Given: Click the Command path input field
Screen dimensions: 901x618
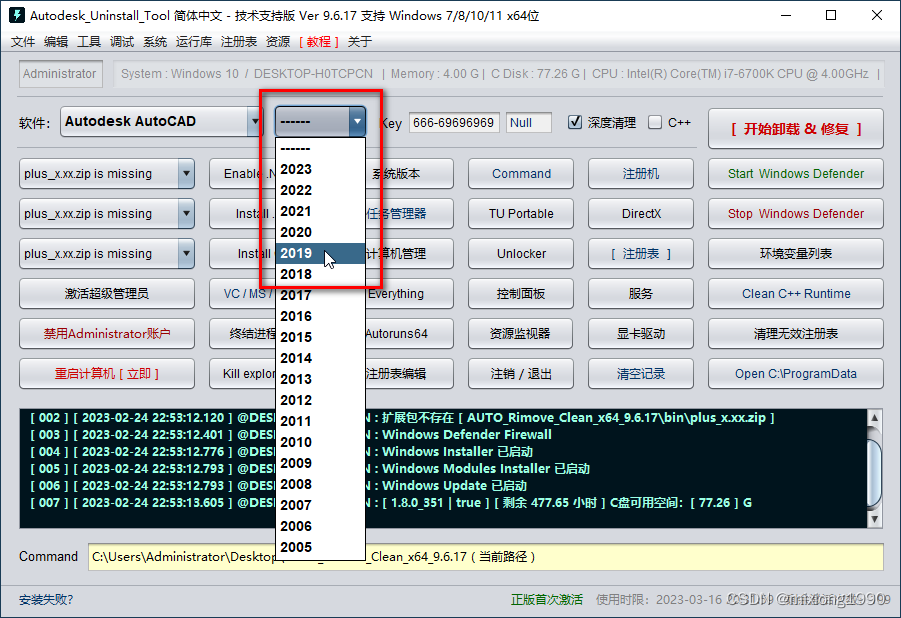Looking at the screenshot, I should click(x=486, y=556).
